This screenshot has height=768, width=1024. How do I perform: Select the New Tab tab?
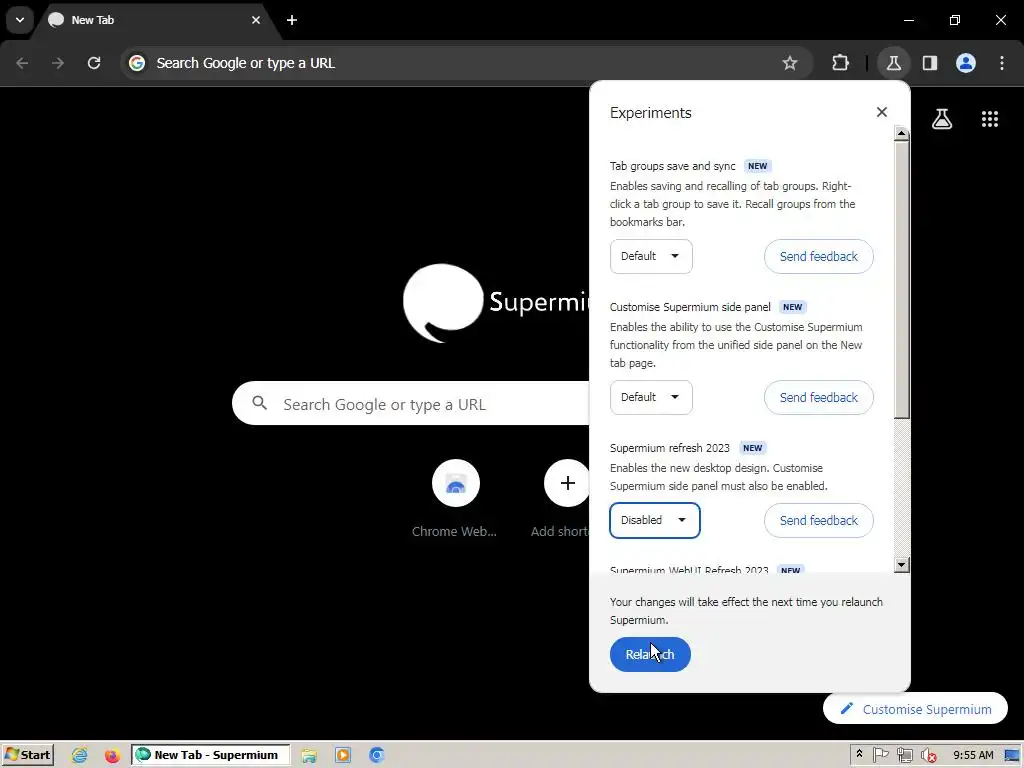pos(153,20)
